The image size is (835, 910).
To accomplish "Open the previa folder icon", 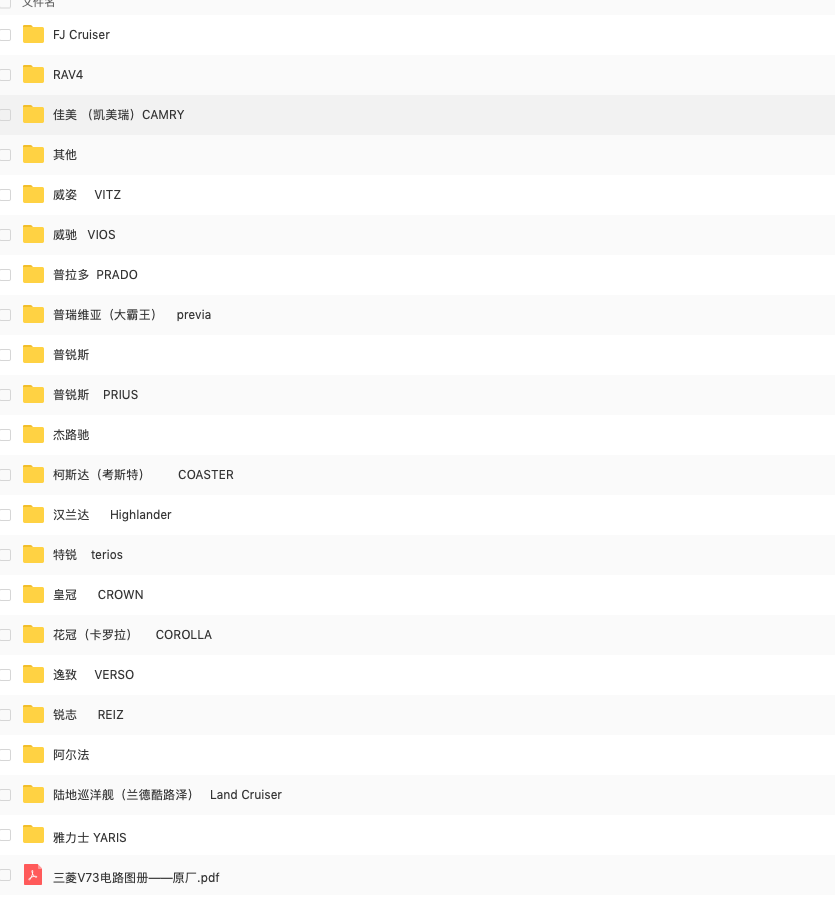I will [33, 315].
